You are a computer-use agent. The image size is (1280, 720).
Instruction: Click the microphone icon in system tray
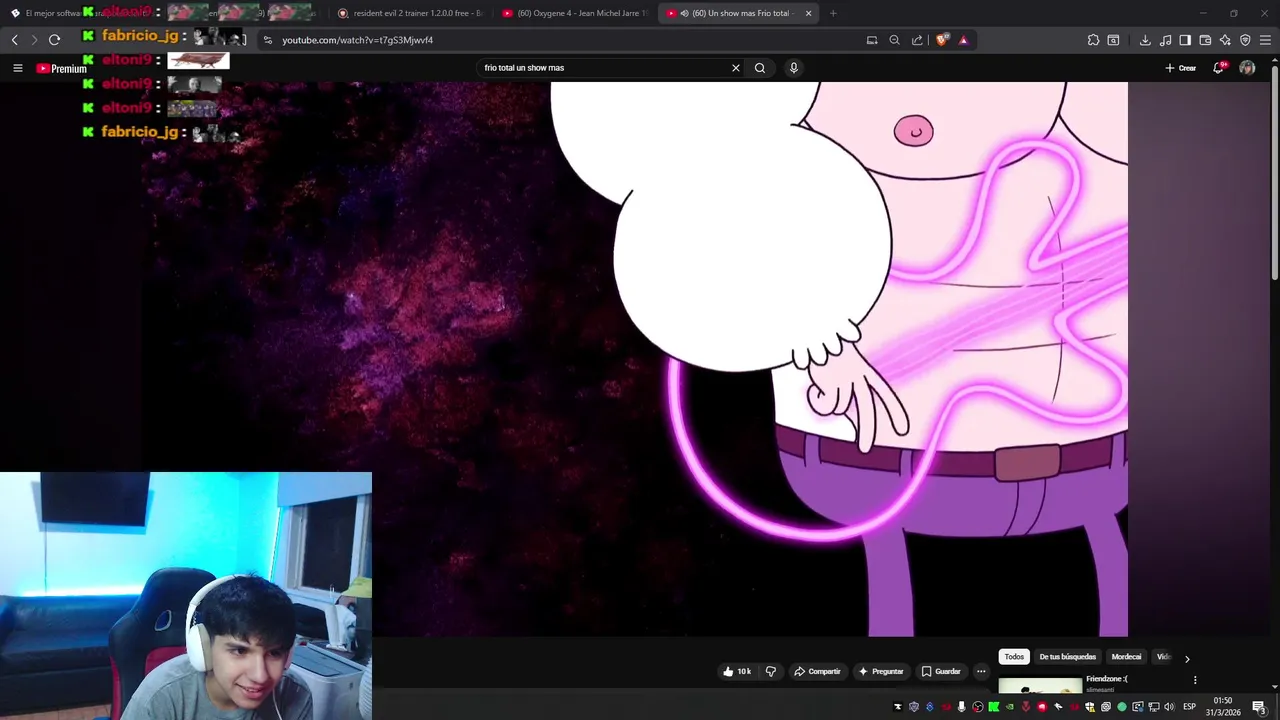961,707
